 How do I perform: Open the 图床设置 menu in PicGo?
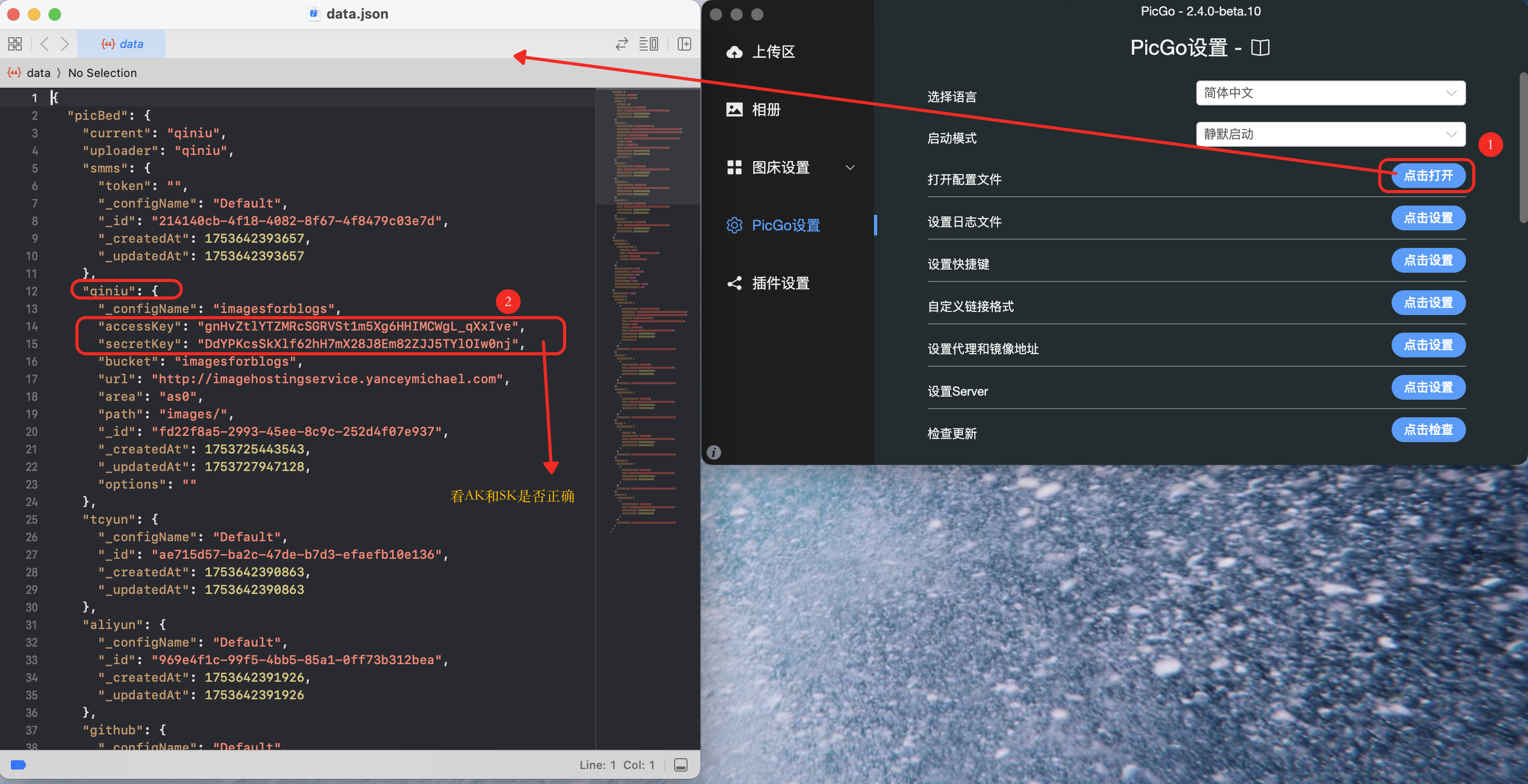coord(781,167)
